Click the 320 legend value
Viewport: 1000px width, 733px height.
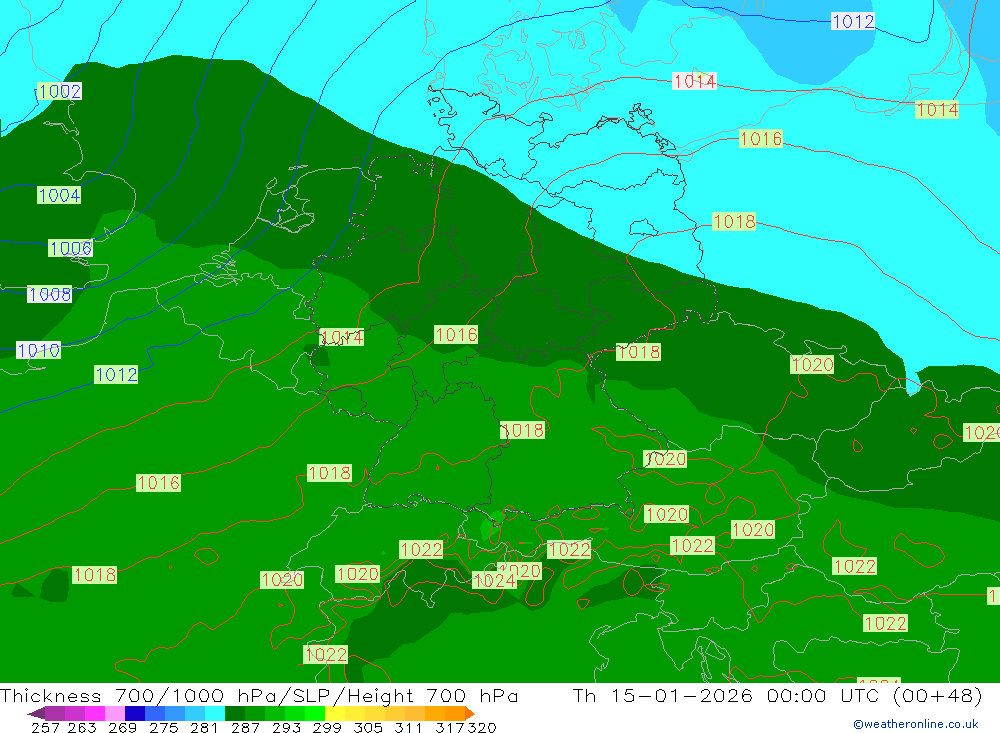point(482,727)
